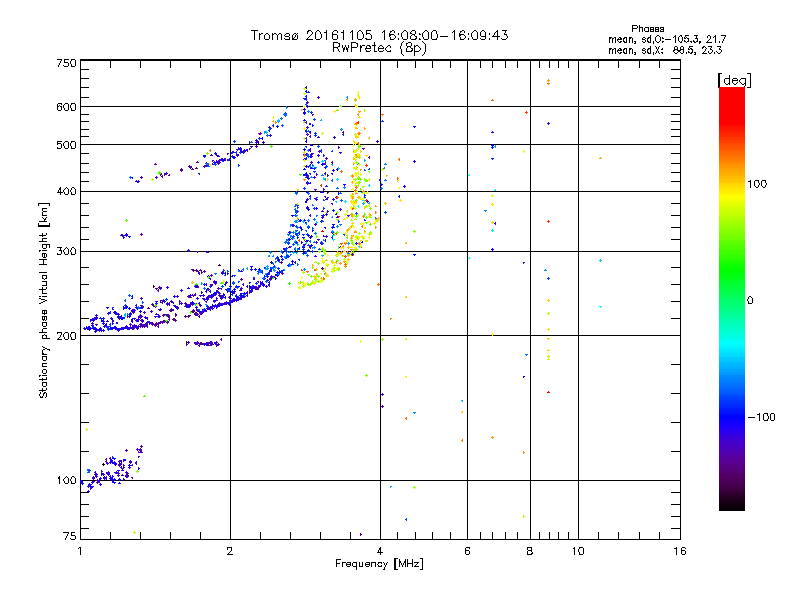The width and height of the screenshot is (800, 600).
Task: Select the "mean, sd,X: 88.5, 23.3" line
Action: [665, 50]
